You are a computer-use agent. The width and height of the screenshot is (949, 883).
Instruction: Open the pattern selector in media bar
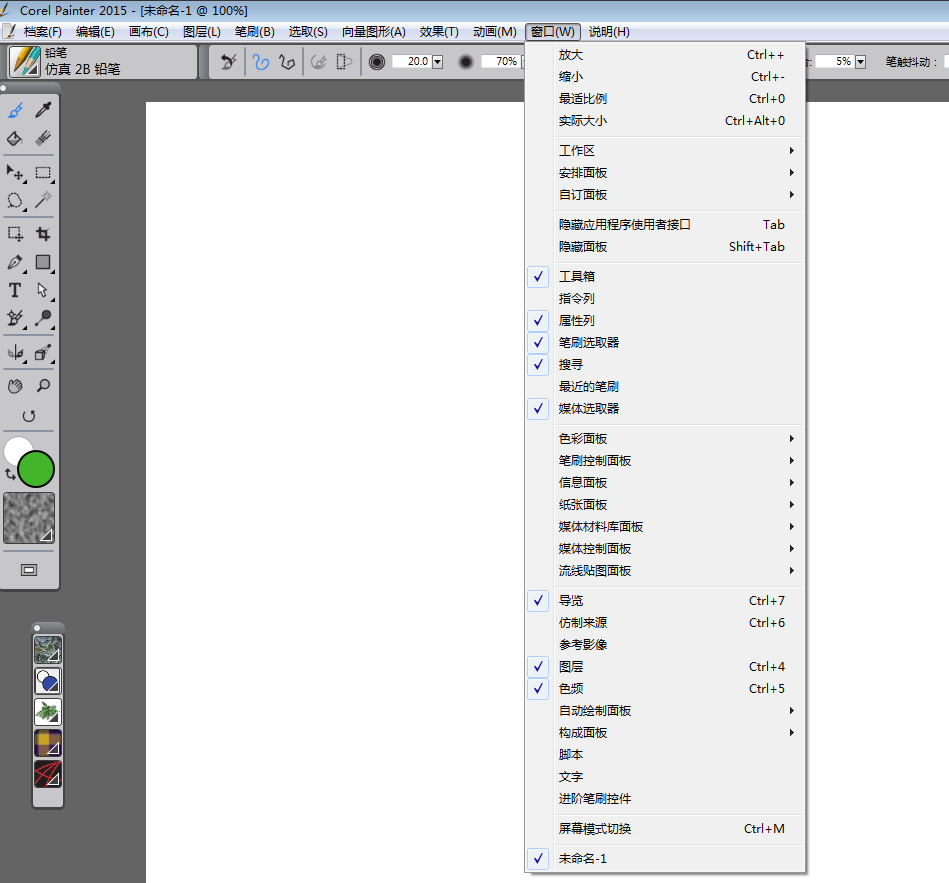(48, 649)
